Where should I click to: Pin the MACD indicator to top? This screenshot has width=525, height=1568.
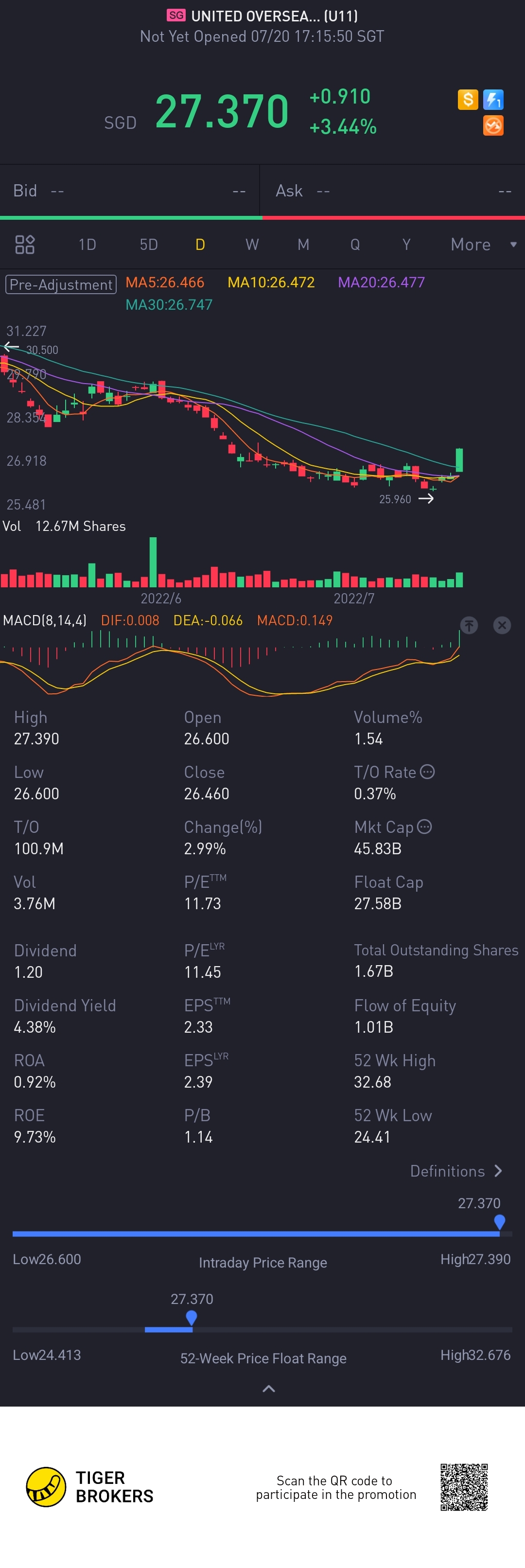pyautogui.click(x=469, y=625)
